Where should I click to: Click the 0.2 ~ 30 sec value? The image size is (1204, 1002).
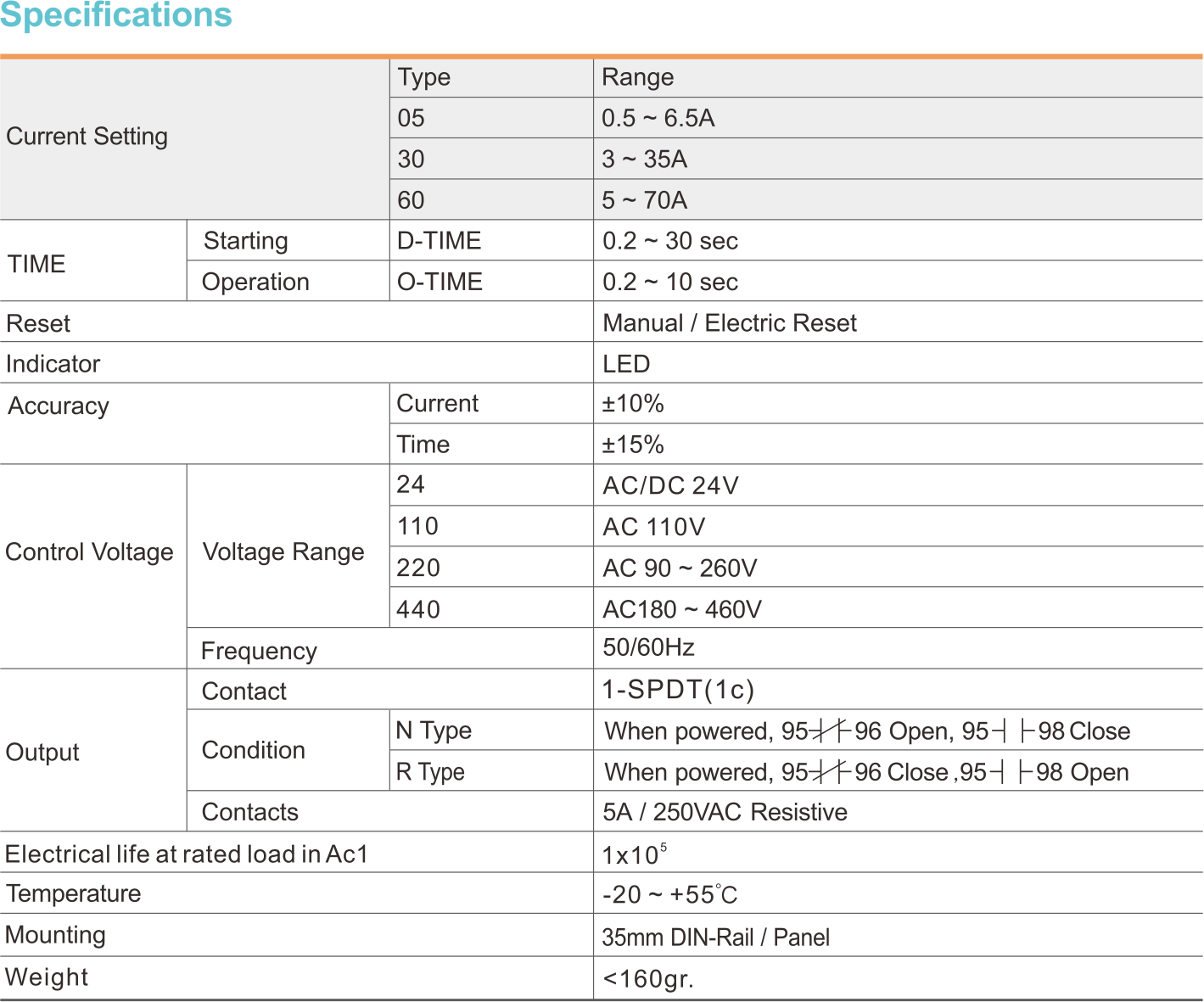click(669, 241)
